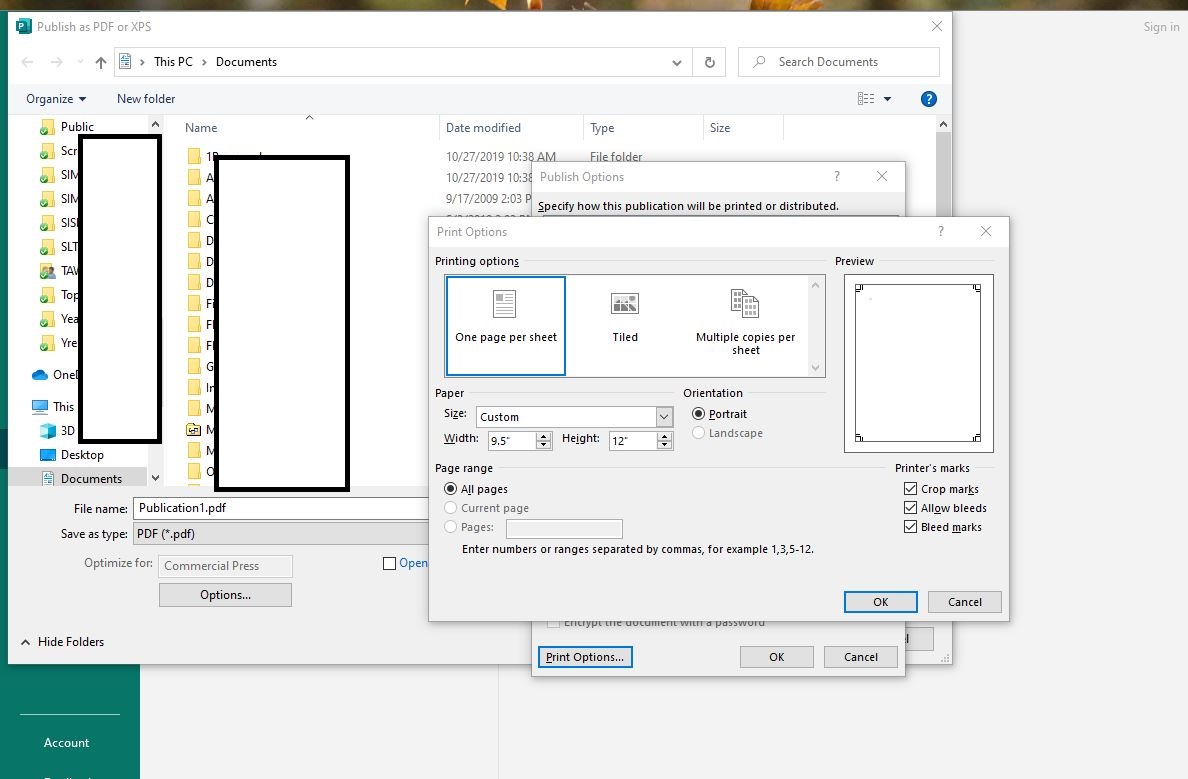Click This PC in address bar
1188x779 pixels.
(x=174, y=62)
